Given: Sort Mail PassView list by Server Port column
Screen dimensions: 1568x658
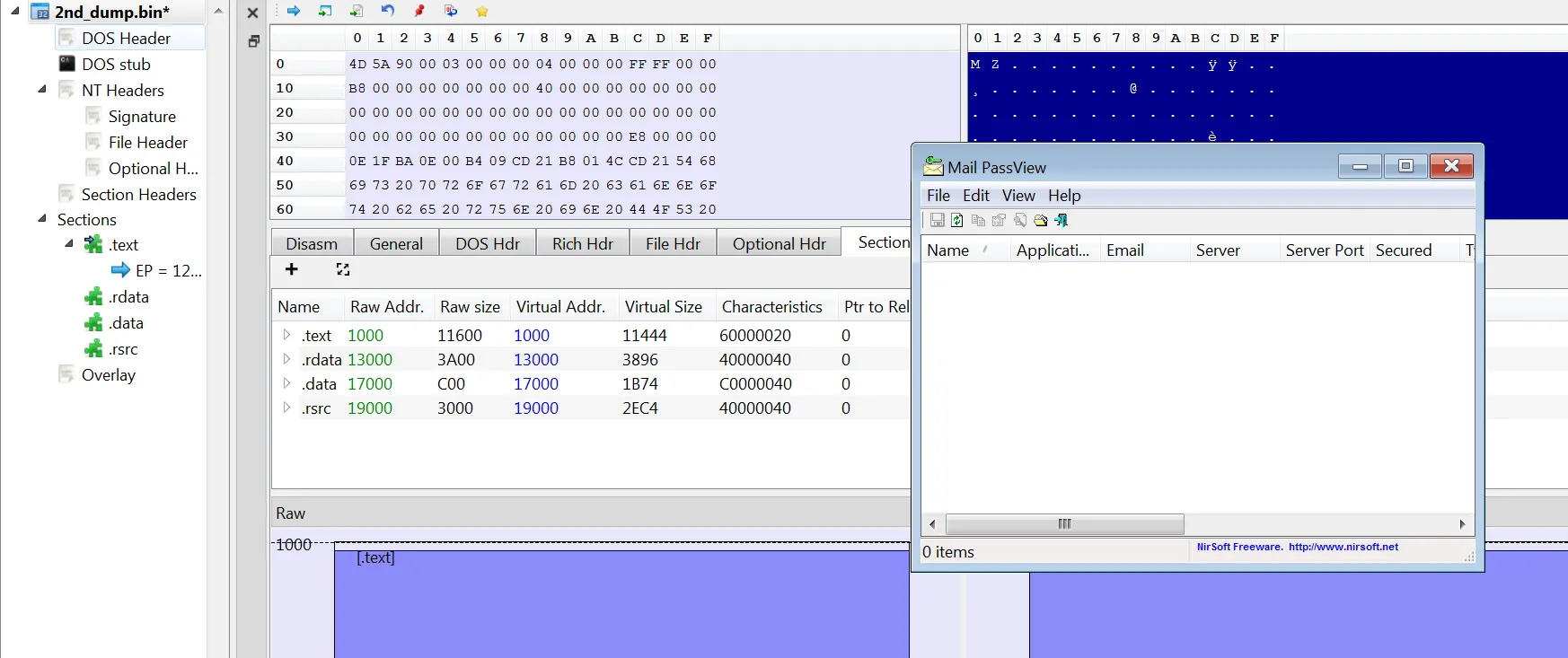Looking at the screenshot, I should click(x=1325, y=250).
